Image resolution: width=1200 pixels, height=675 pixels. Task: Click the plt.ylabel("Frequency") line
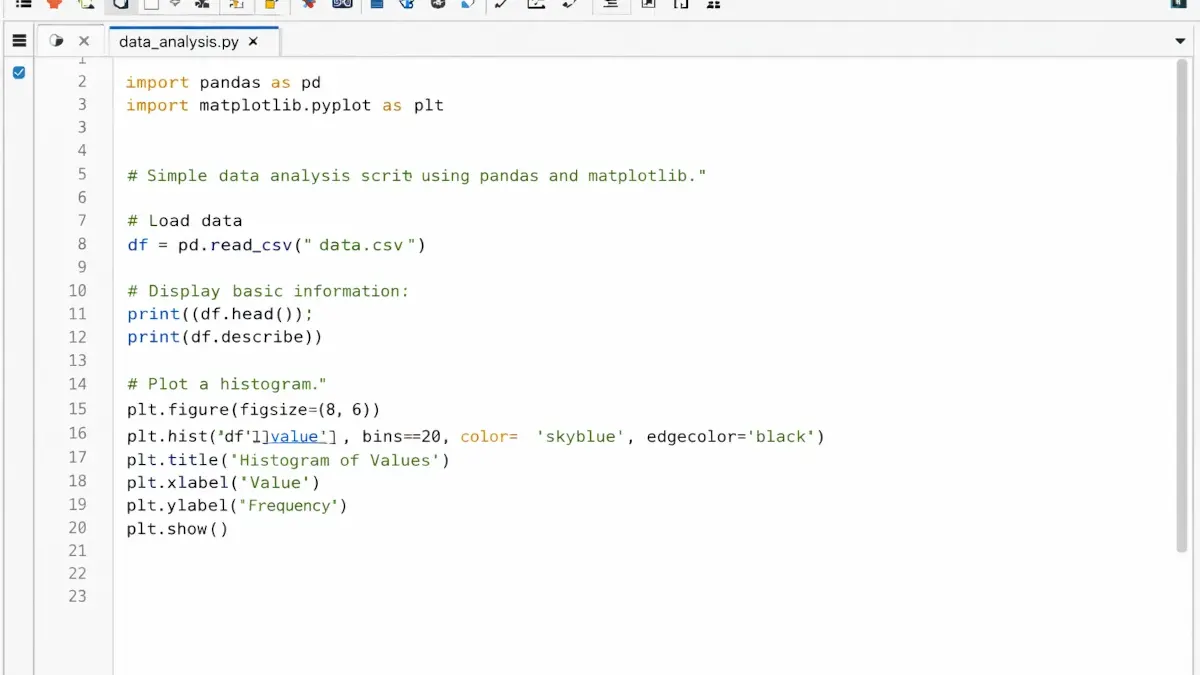click(x=237, y=506)
